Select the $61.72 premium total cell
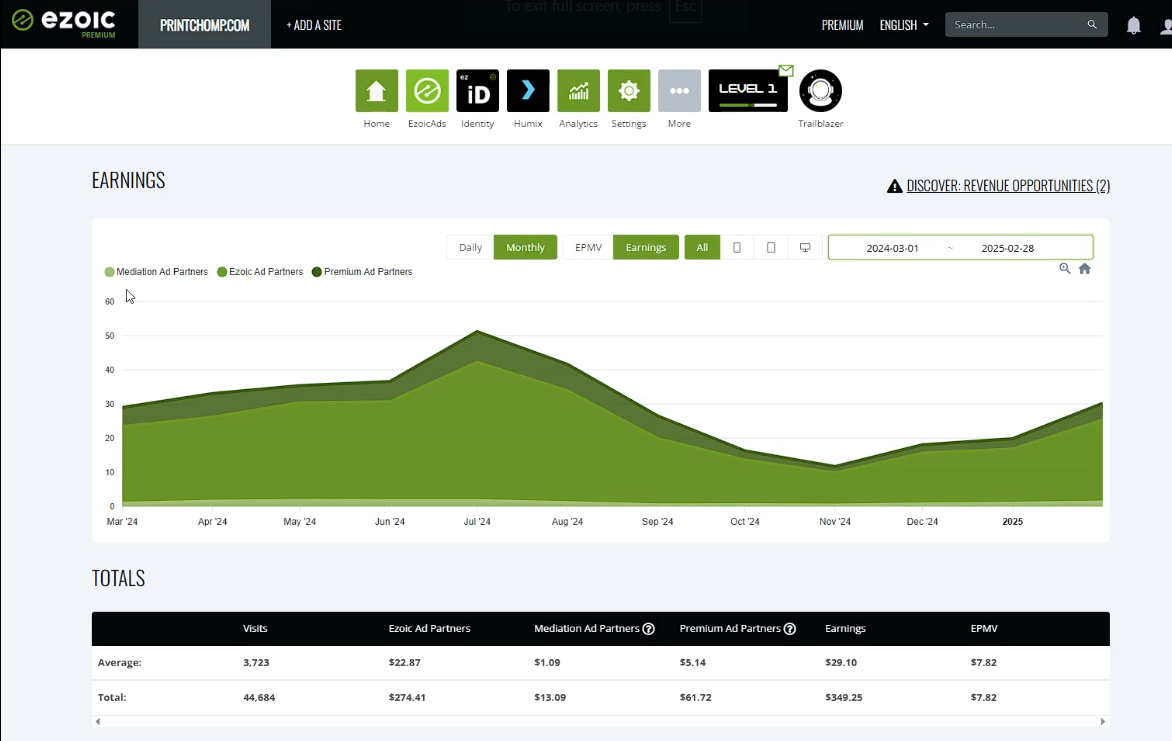Viewport: 1172px width, 741px height. click(696, 698)
